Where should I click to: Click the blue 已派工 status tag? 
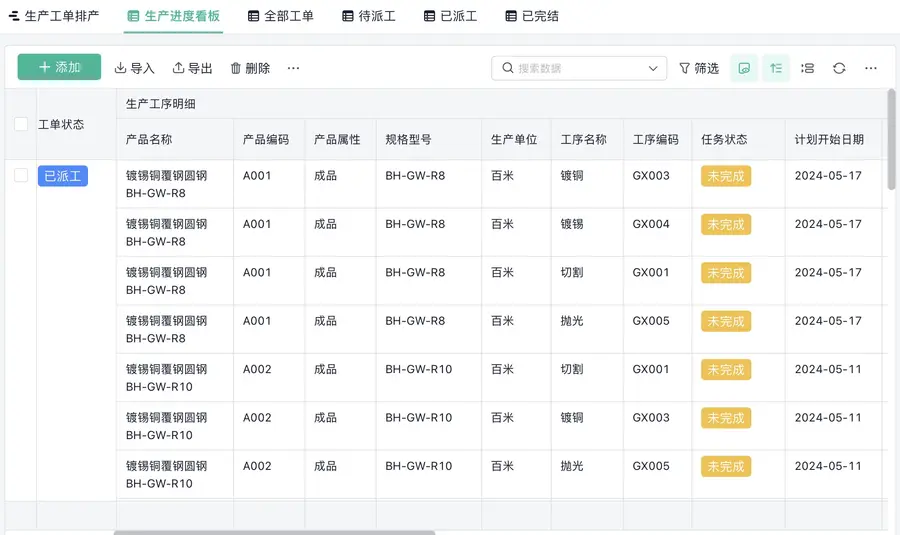(63, 176)
